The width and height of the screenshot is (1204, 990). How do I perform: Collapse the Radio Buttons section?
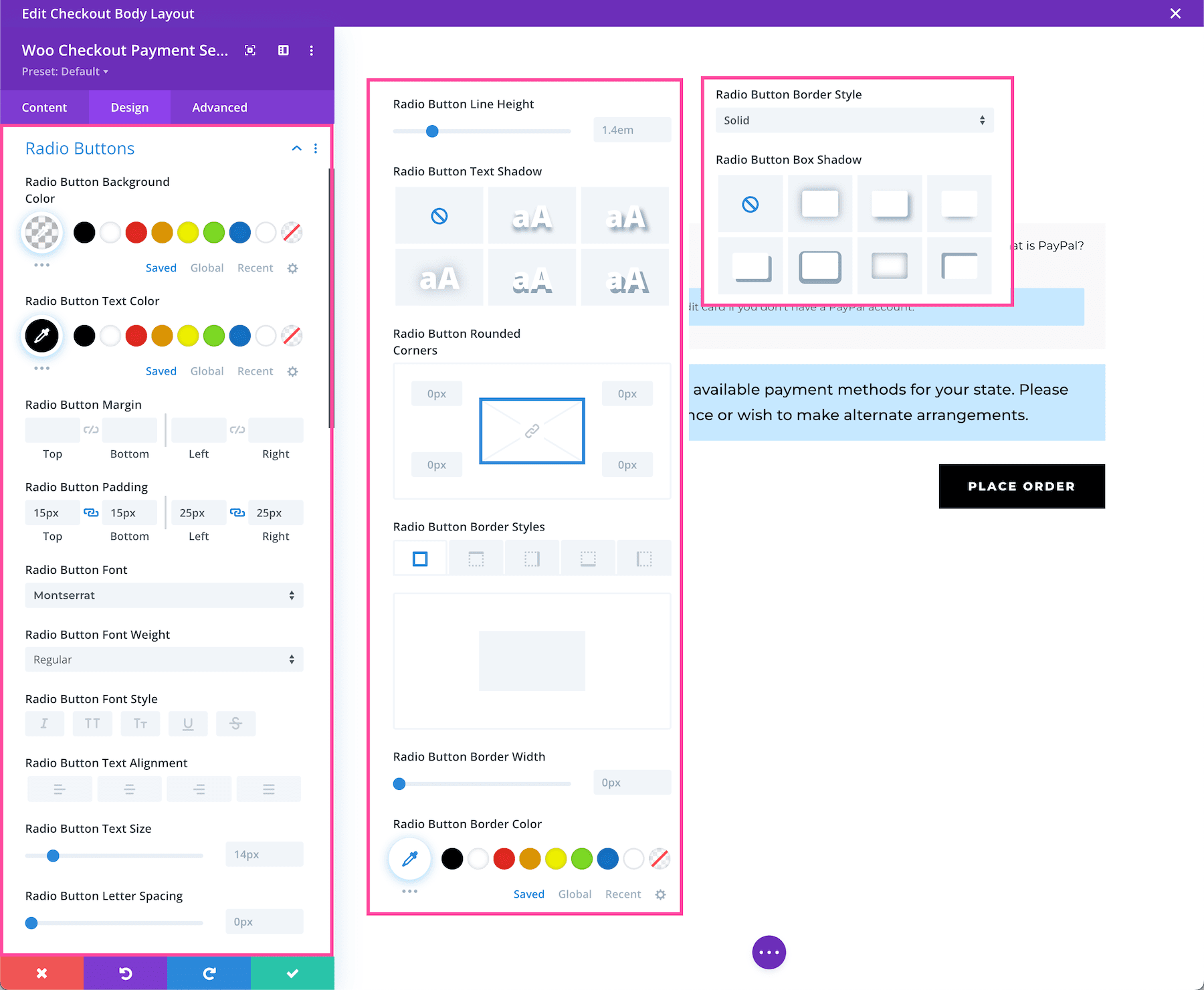(x=296, y=148)
